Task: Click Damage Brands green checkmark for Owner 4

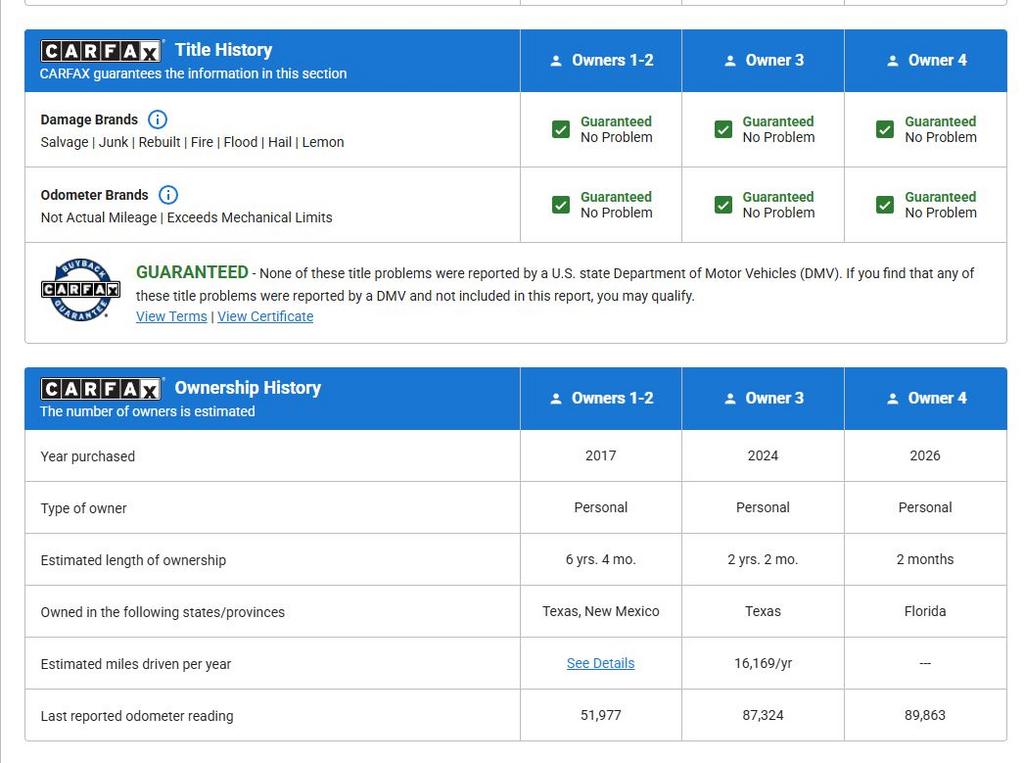Action: tap(885, 129)
